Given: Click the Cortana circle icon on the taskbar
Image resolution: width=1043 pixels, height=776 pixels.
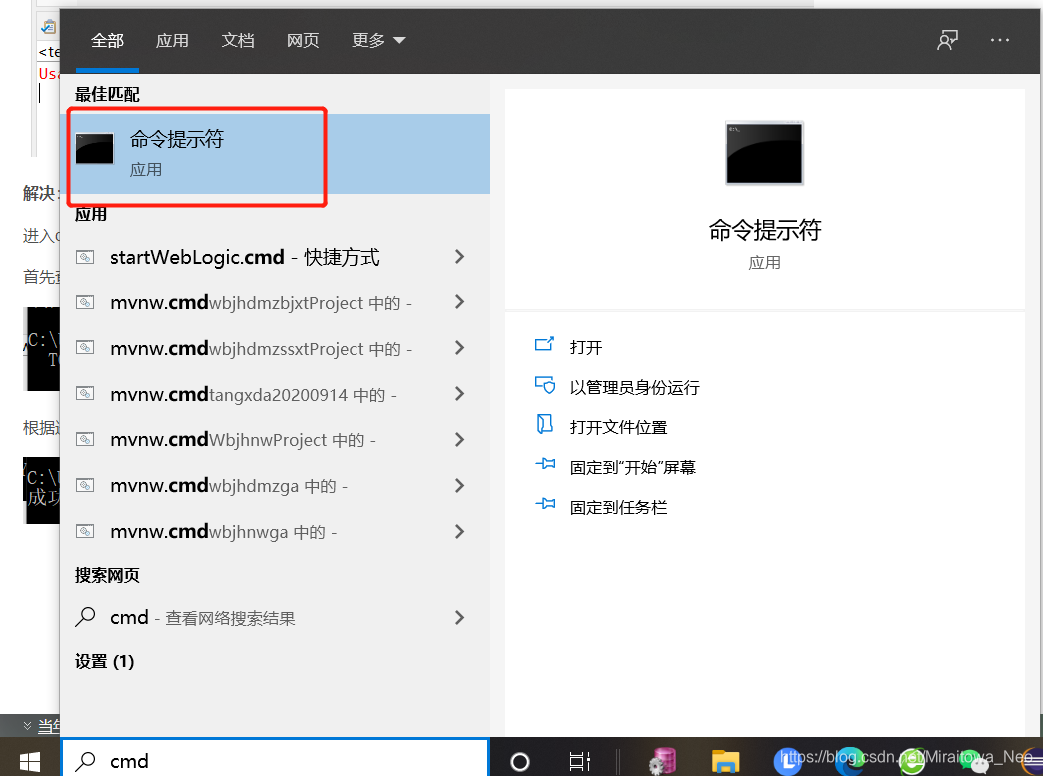Looking at the screenshot, I should click(x=520, y=761).
